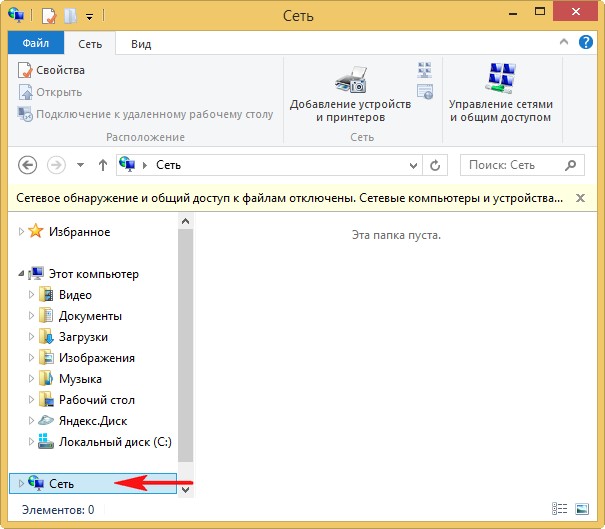Switch to details view in status bar

(x=560, y=509)
